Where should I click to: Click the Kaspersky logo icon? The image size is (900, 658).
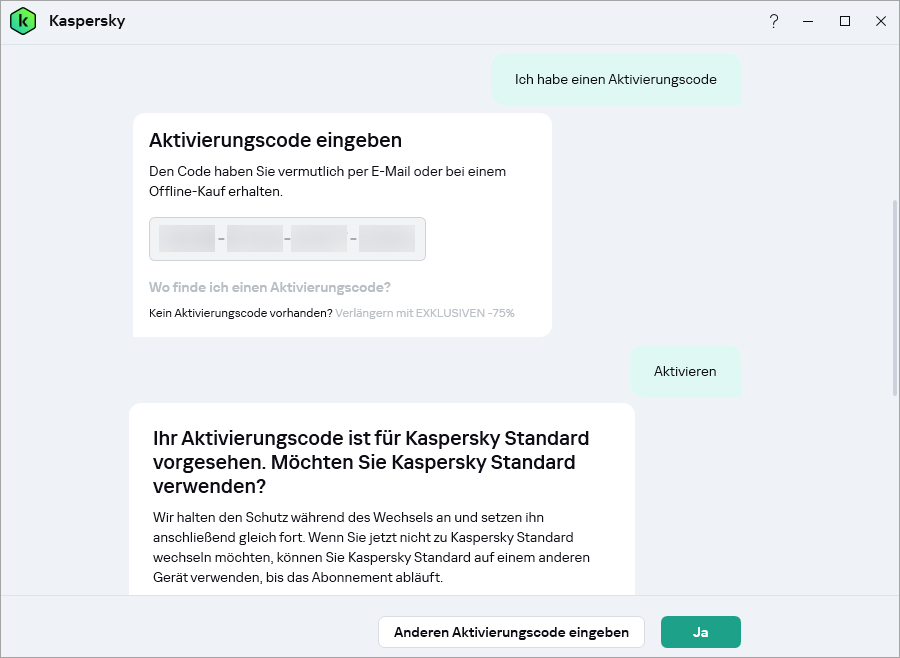[23, 21]
